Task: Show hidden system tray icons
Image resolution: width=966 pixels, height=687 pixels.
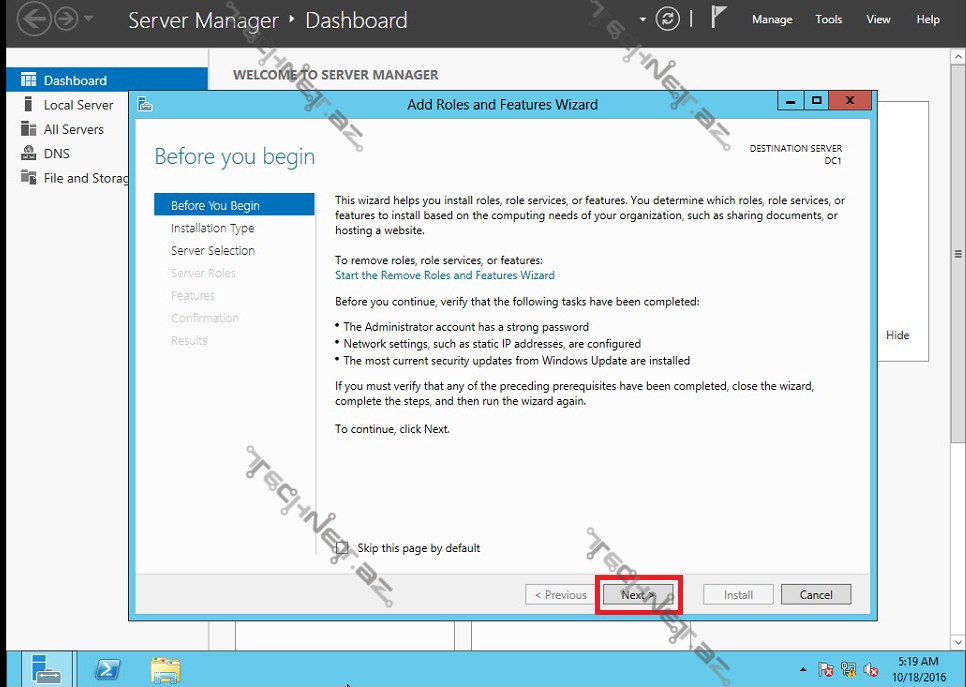Action: [802, 670]
